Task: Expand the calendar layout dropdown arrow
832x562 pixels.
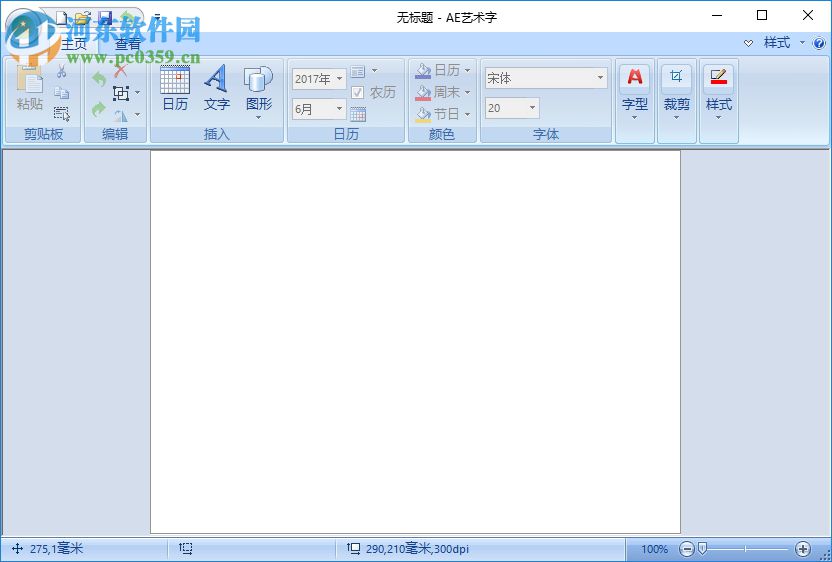Action: [x=374, y=71]
